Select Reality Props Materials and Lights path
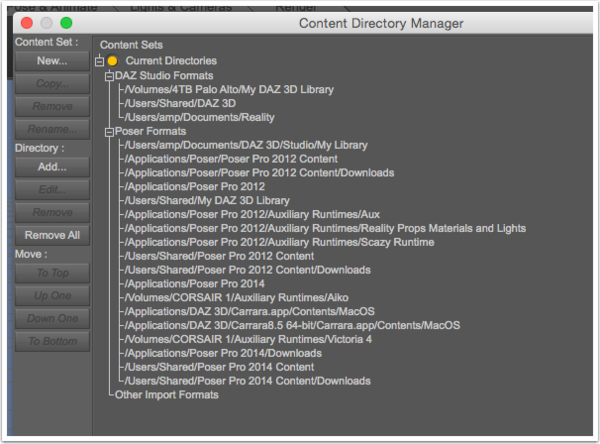 [325, 228]
